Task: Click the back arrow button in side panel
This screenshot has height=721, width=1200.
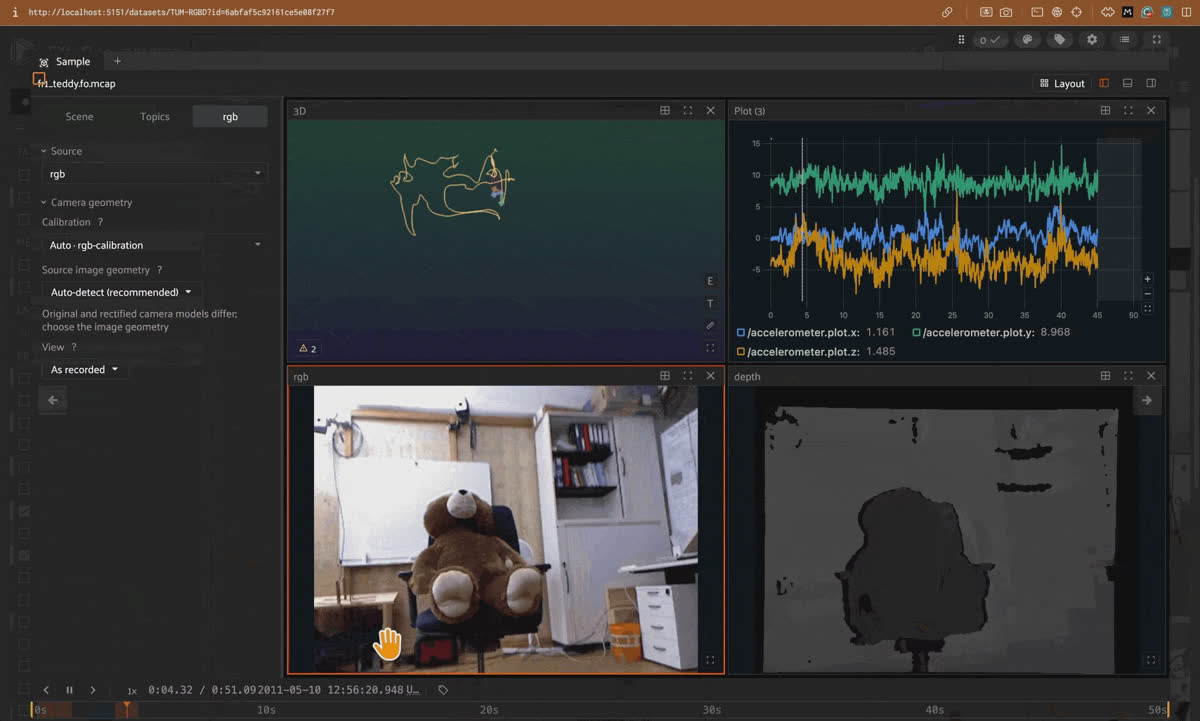Action: 53,400
